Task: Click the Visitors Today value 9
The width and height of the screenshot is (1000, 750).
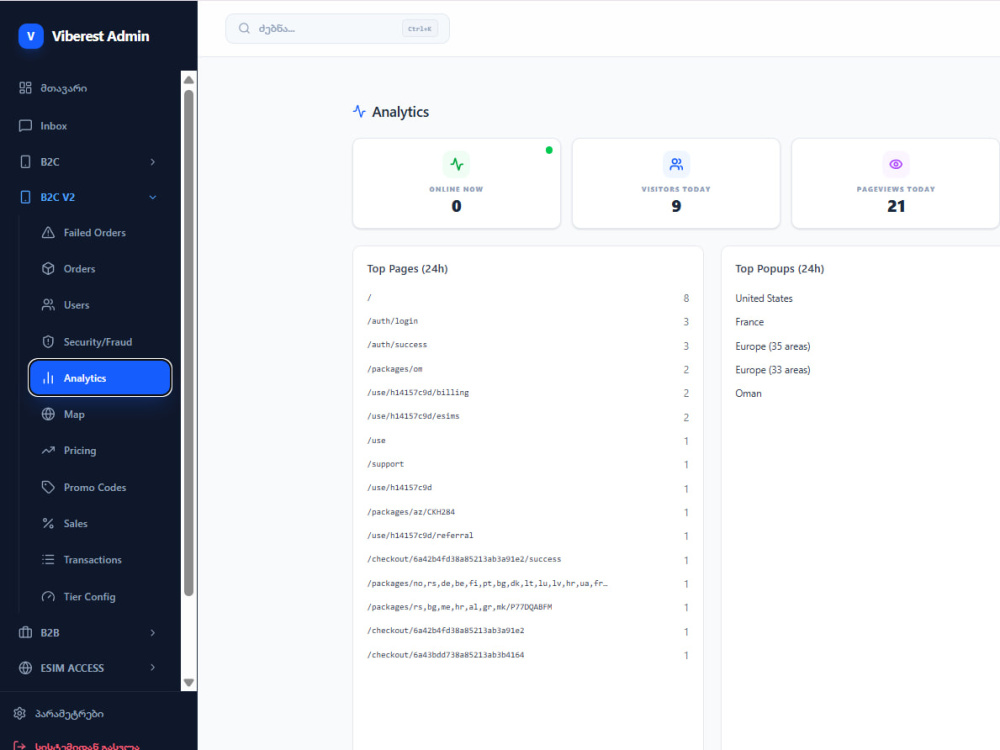Action: [x=676, y=207]
